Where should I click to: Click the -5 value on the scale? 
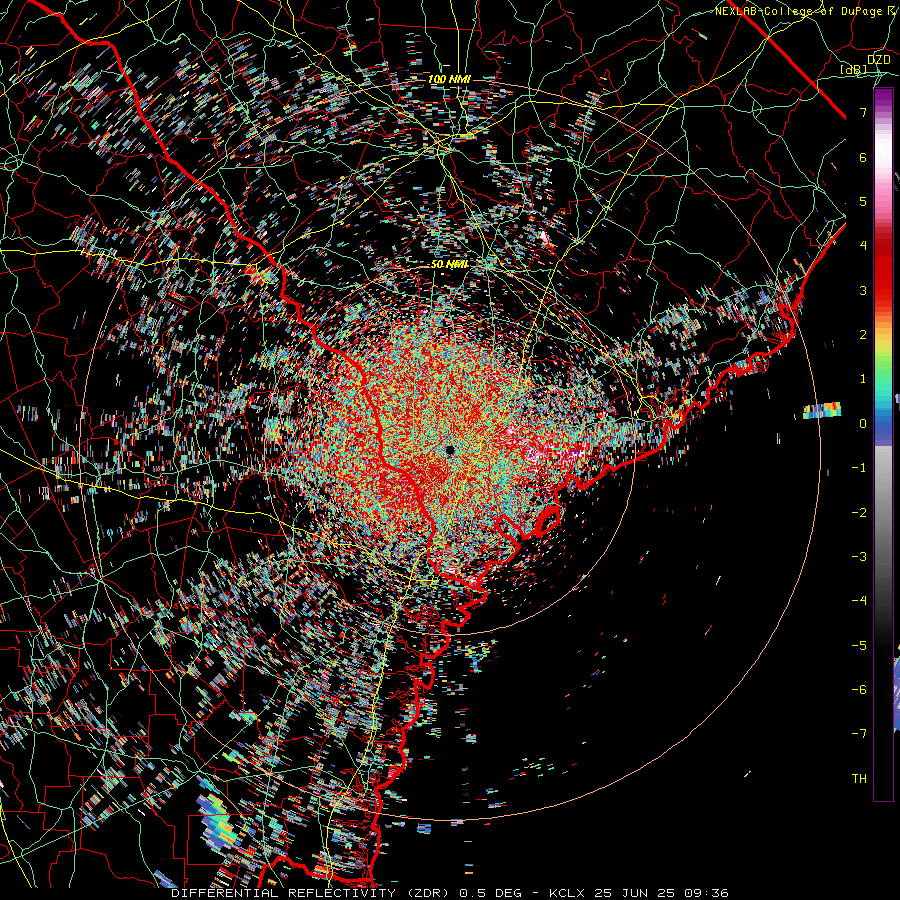point(859,646)
